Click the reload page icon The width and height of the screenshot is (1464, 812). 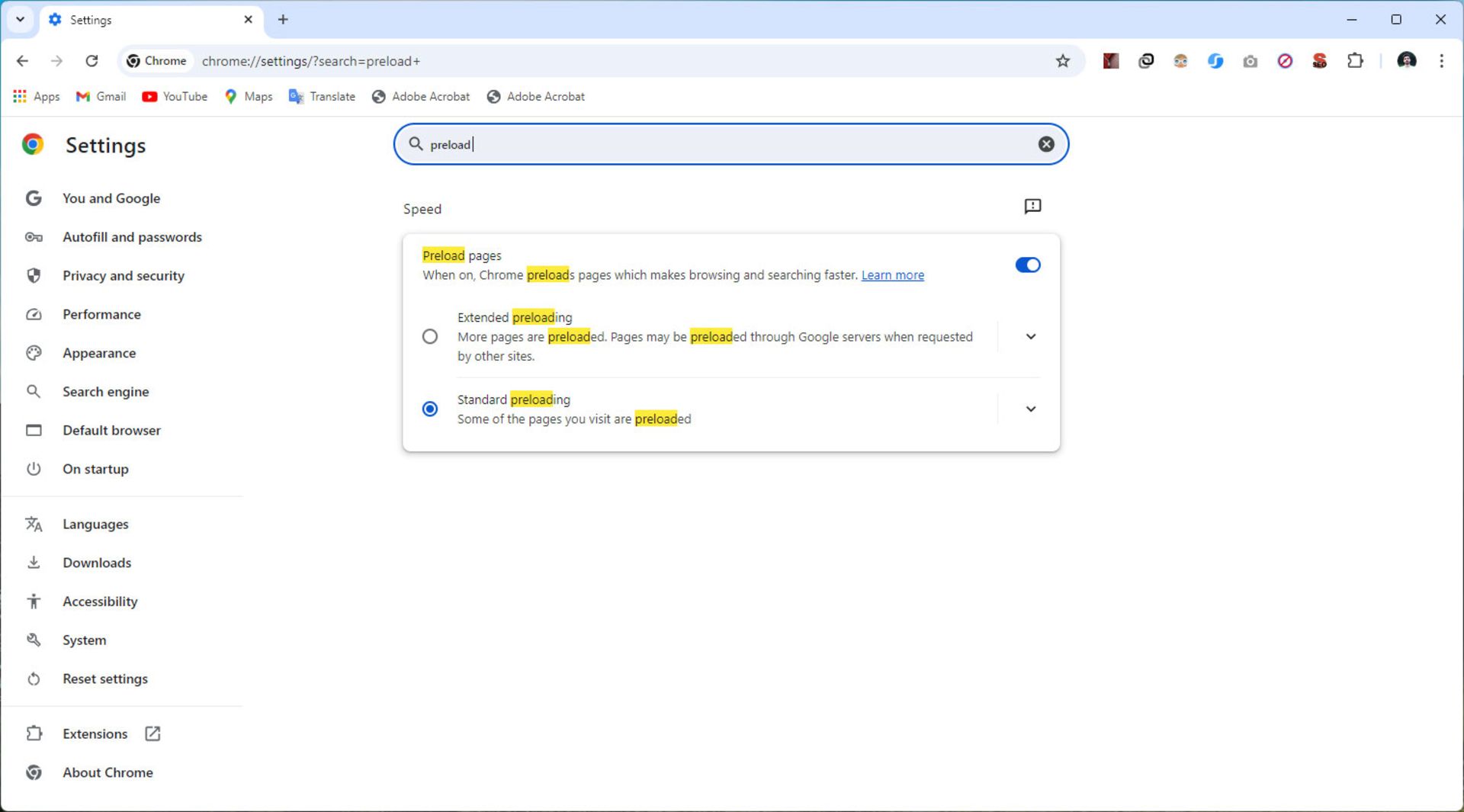click(x=91, y=61)
